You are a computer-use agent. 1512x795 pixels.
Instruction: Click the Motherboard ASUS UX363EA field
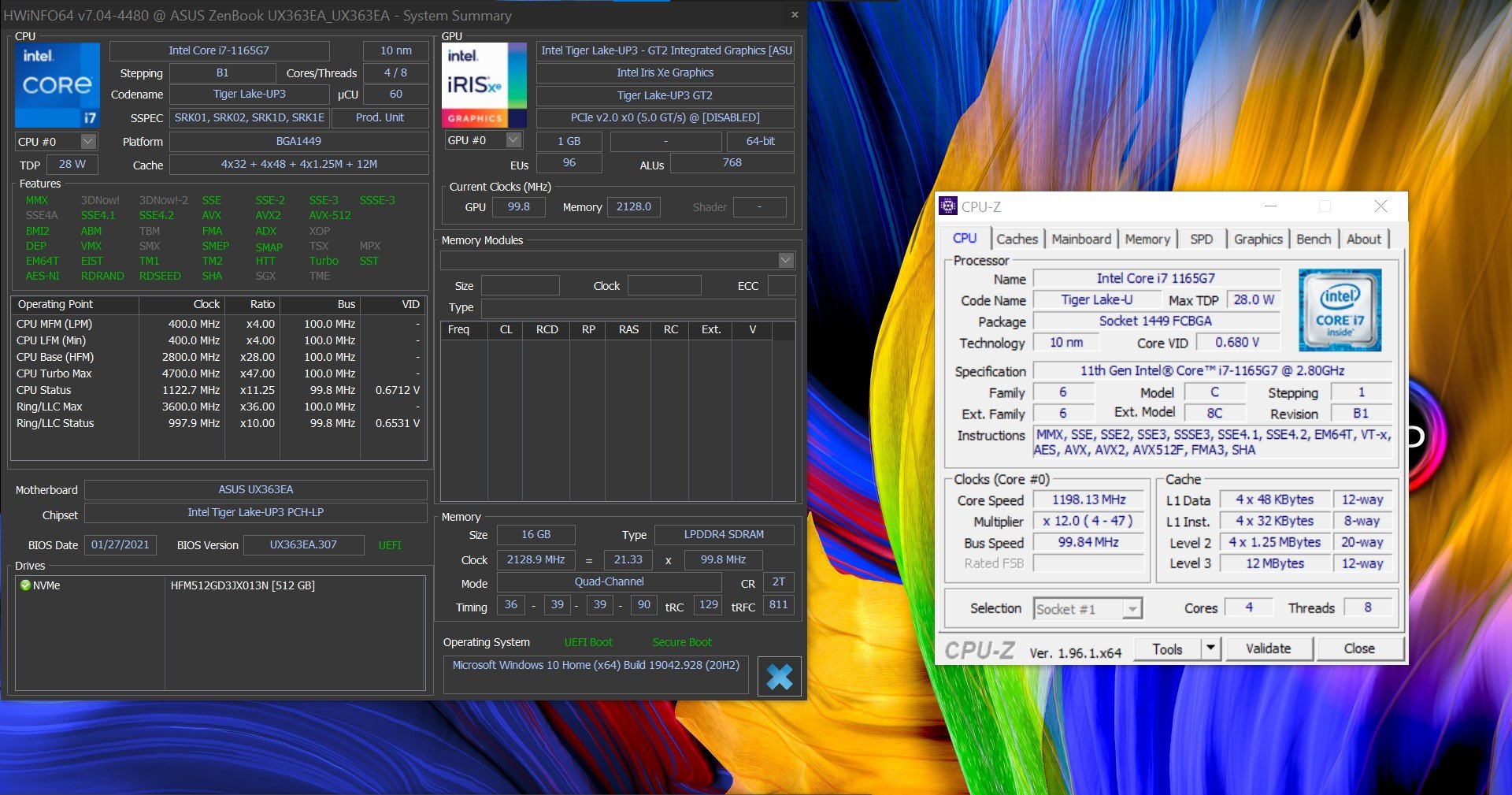tap(256, 489)
